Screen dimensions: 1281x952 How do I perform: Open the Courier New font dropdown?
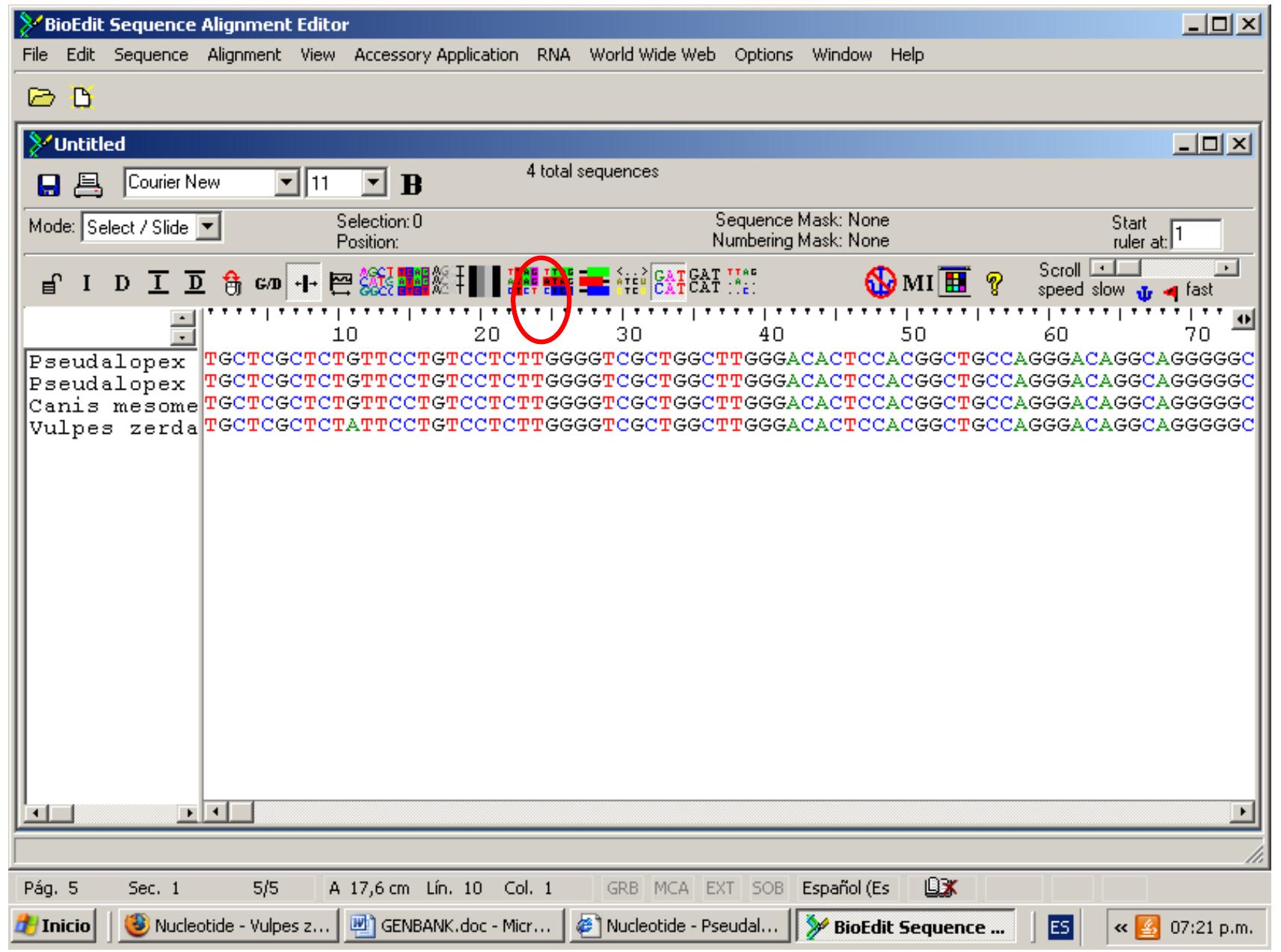tap(287, 183)
